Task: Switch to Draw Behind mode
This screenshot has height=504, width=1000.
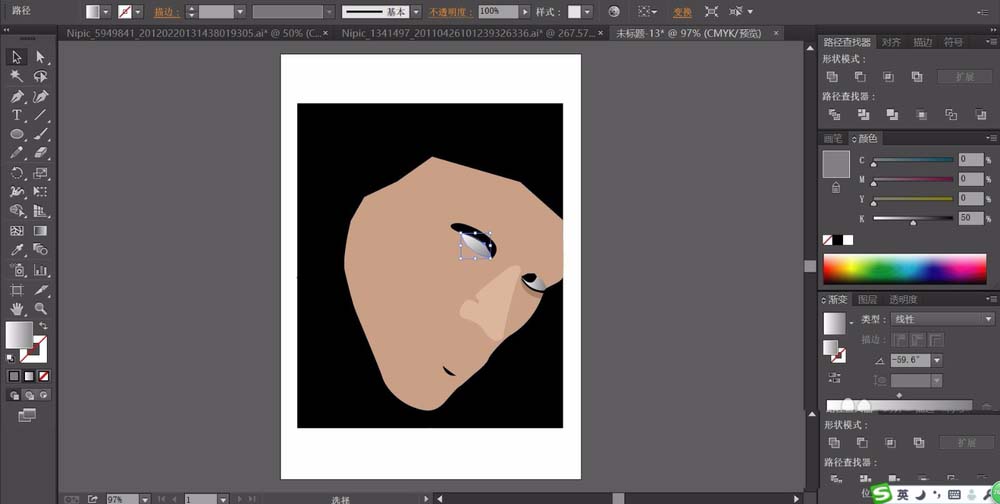Action: coord(29,395)
